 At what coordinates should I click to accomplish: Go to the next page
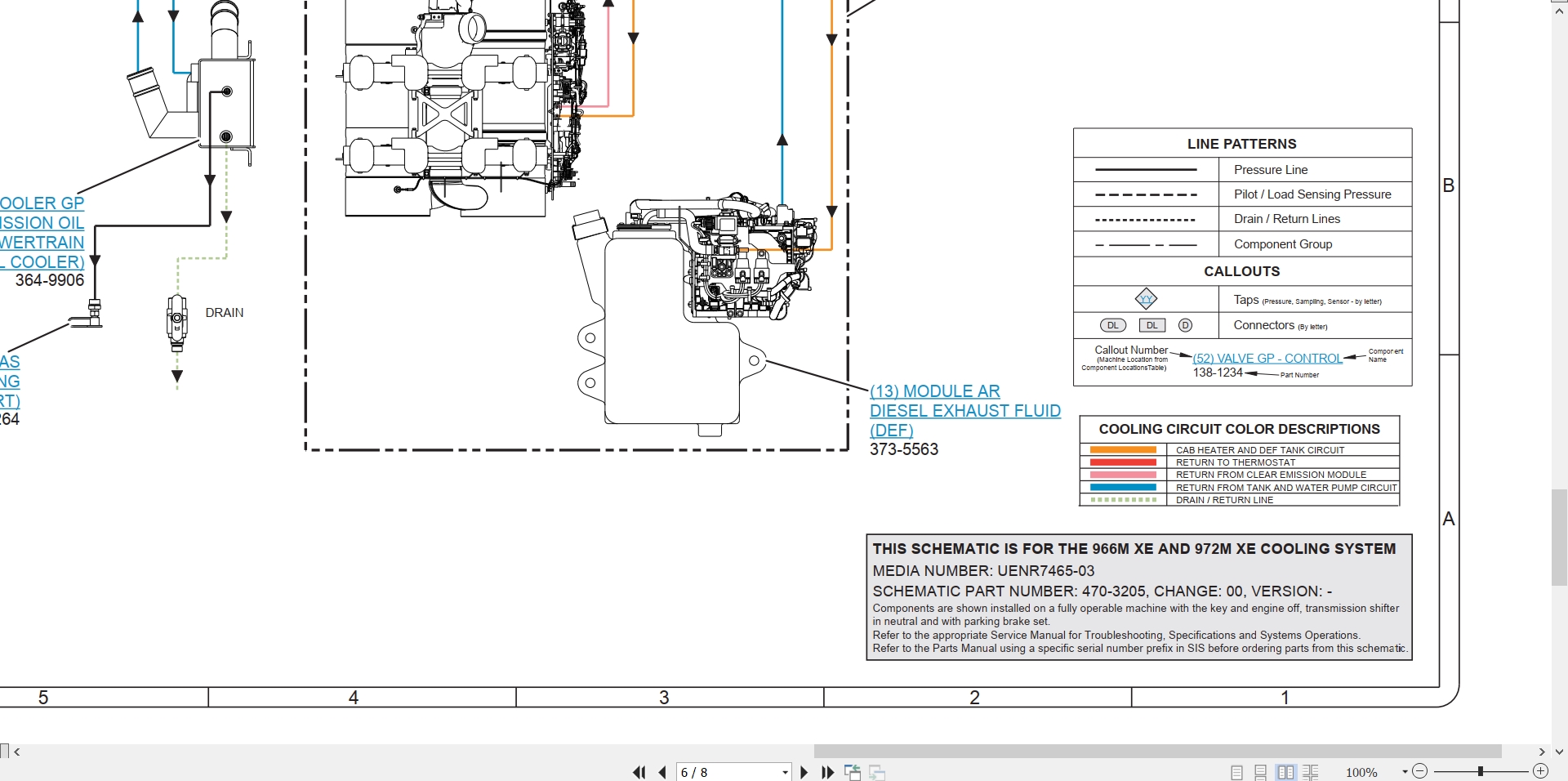pyautogui.click(x=804, y=772)
